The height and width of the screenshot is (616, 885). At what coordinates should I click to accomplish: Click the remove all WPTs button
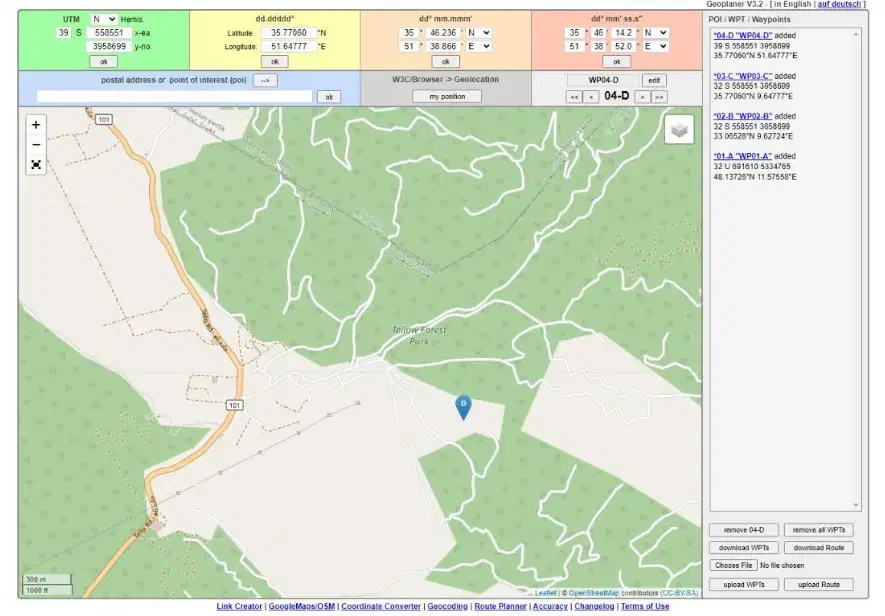818,530
